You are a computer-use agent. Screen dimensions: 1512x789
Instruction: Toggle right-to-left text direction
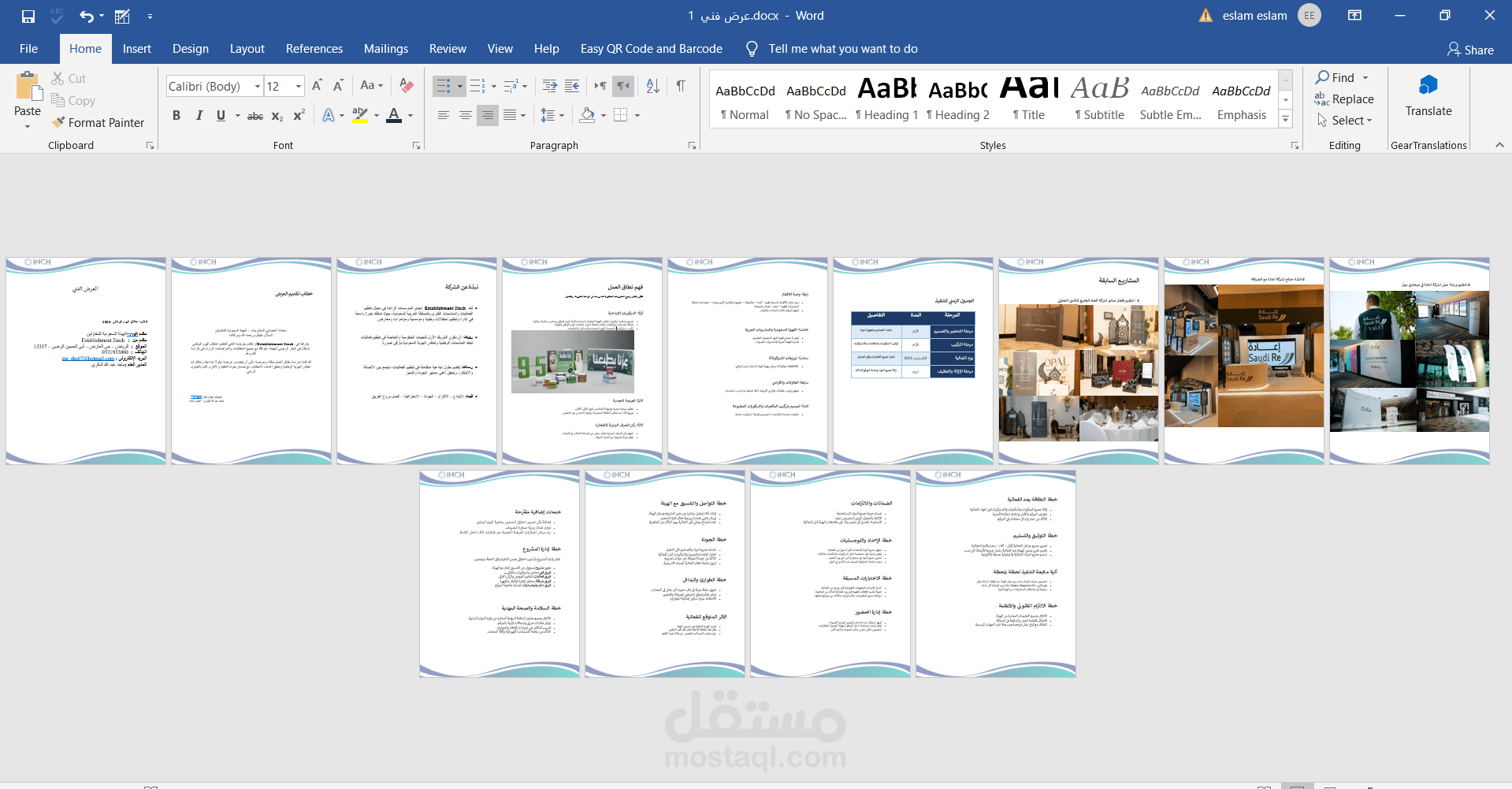click(623, 86)
